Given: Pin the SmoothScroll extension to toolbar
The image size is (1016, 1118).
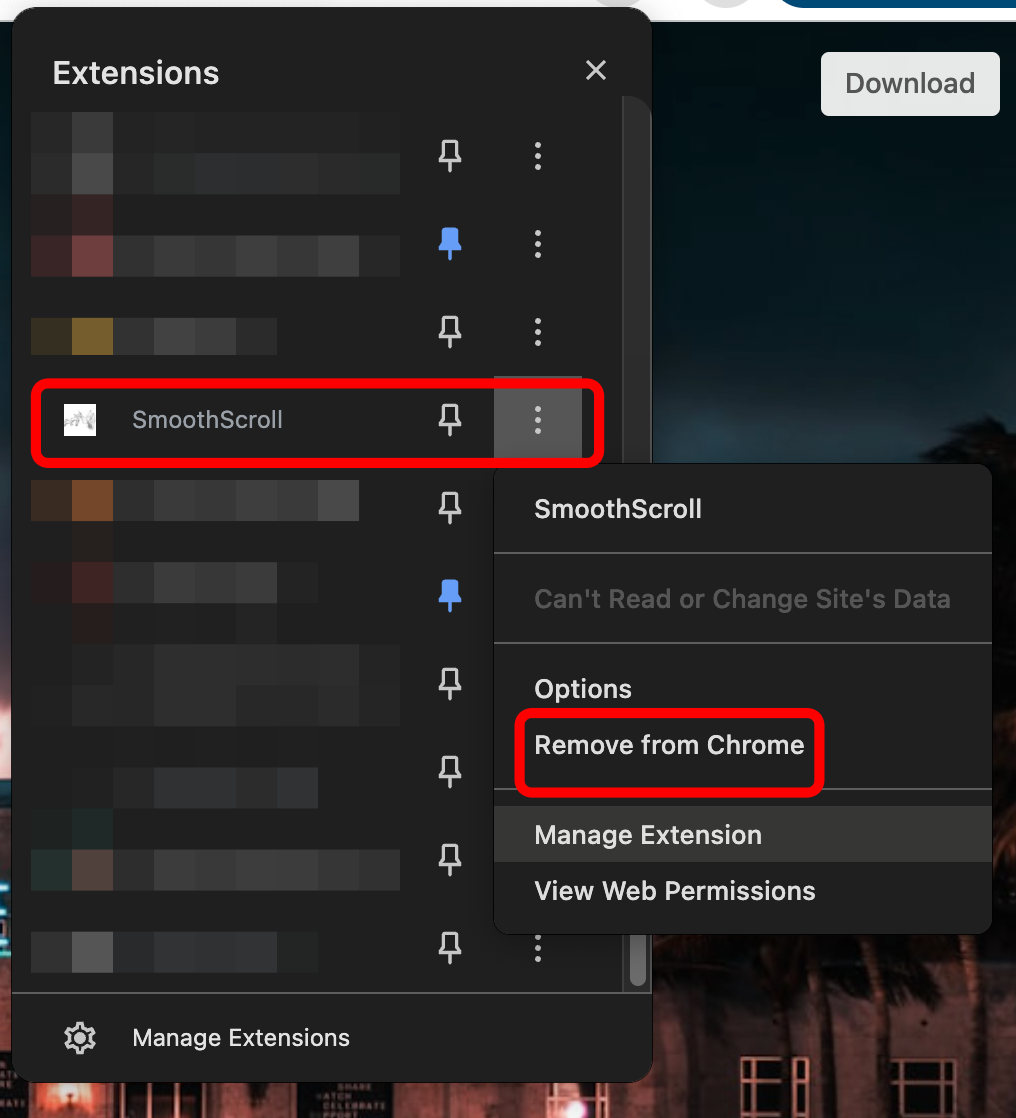Looking at the screenshot, I should click(x=450, y=420).
